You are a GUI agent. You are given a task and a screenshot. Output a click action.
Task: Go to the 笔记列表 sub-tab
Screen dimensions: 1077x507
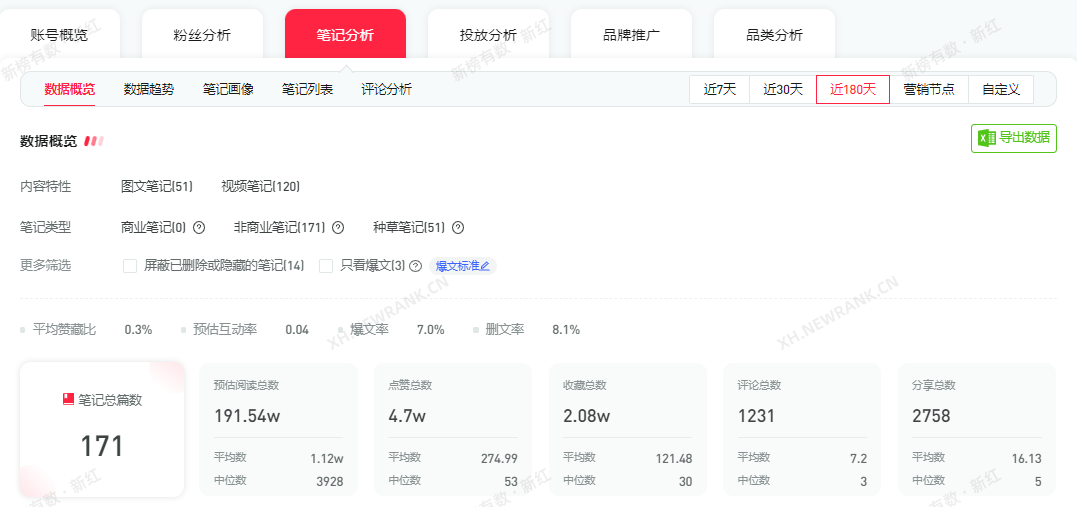point(308,89)
